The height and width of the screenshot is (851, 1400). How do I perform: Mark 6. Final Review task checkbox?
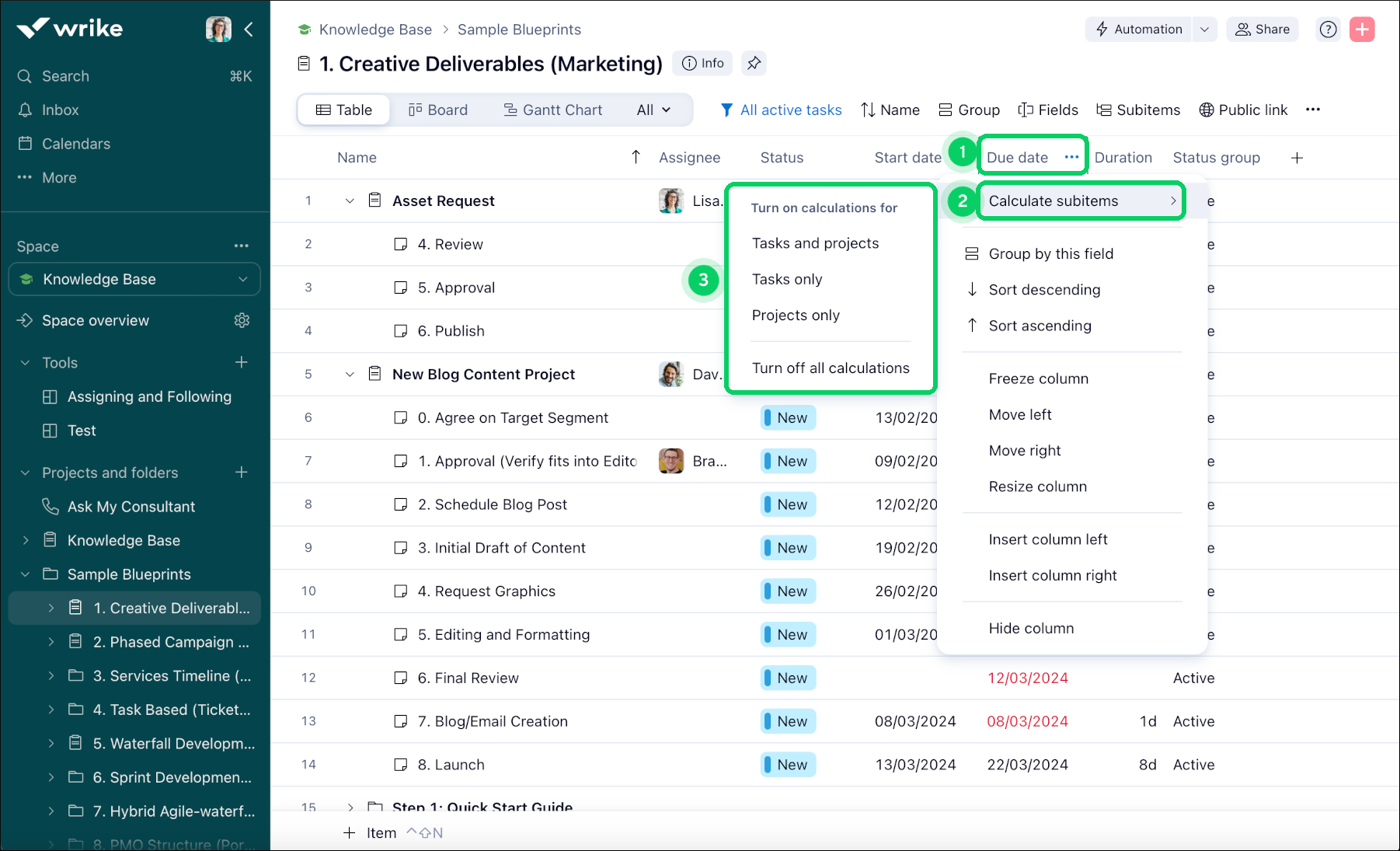pyautogui.click(x=401, y=678)
